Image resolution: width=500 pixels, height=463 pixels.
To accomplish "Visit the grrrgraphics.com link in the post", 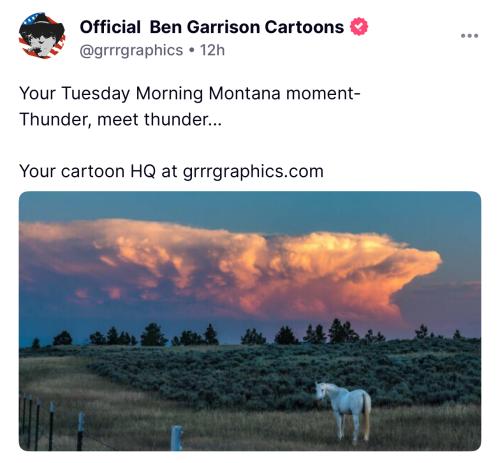I will tap(253, 172).
